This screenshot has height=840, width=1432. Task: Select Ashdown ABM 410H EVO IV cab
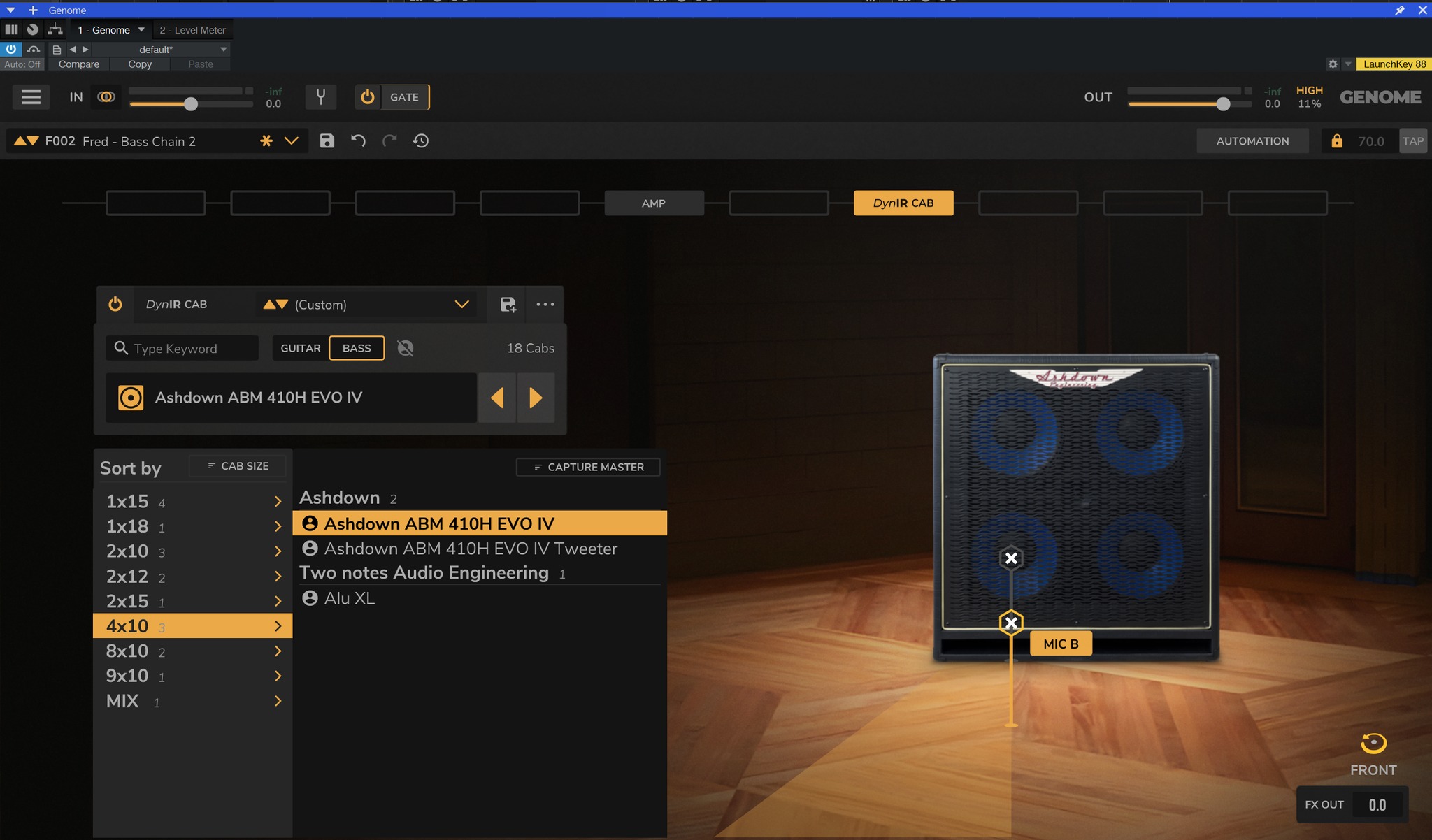[480, 523]
